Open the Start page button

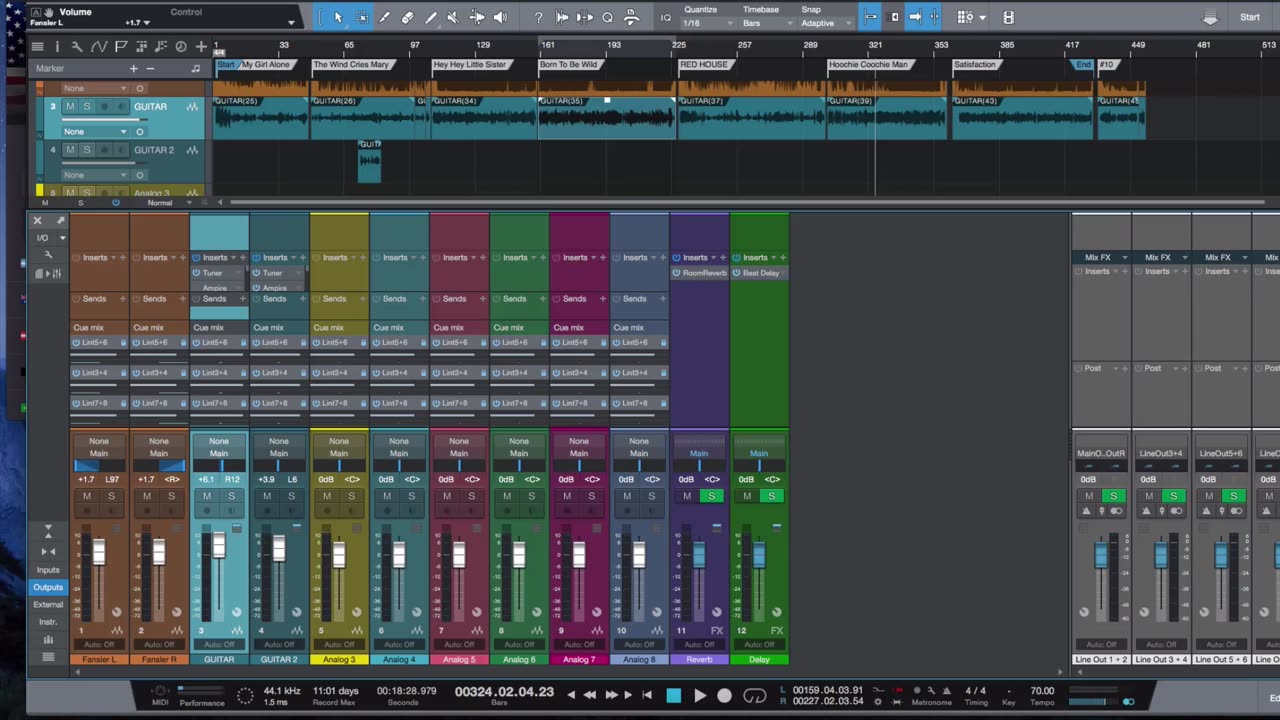(x=1250, y=17)
